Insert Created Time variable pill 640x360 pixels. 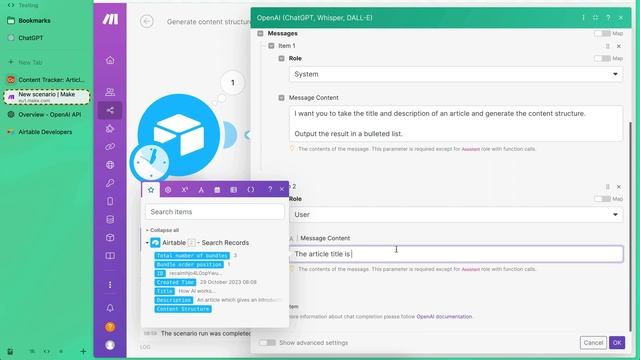[175, 282]
